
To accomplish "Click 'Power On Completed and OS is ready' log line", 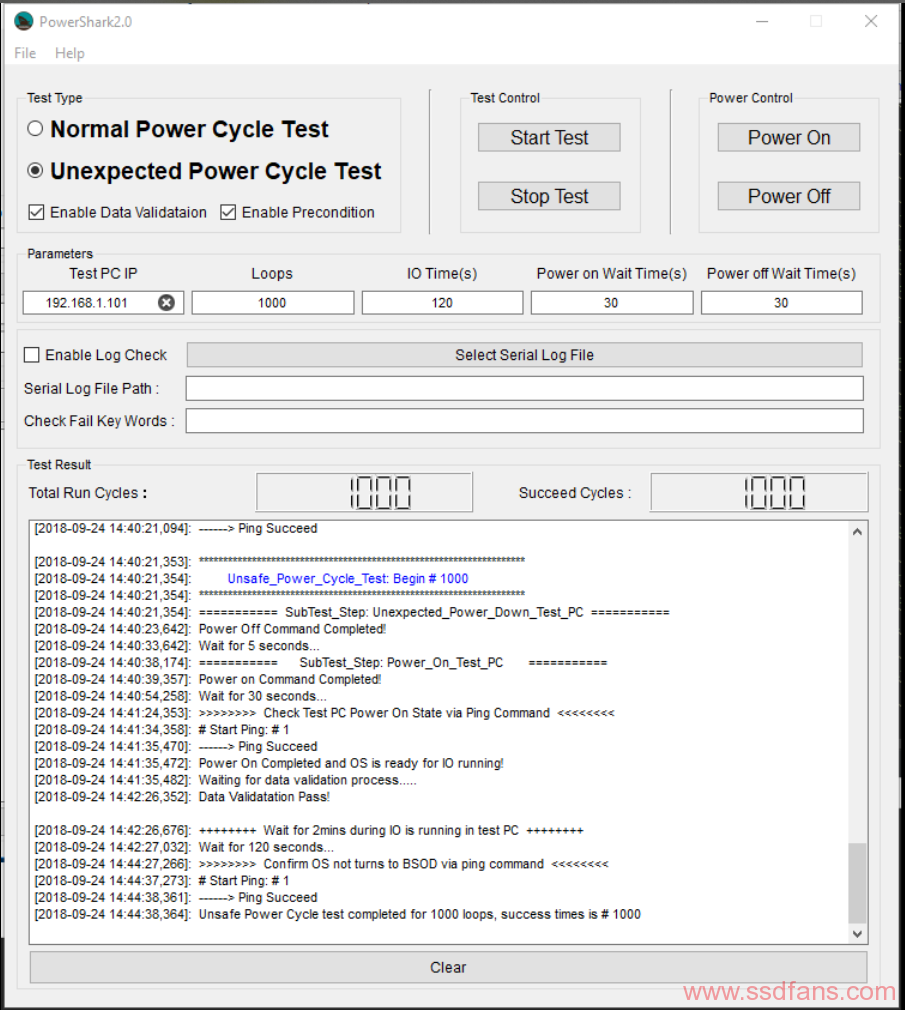I will click(351, 763).
